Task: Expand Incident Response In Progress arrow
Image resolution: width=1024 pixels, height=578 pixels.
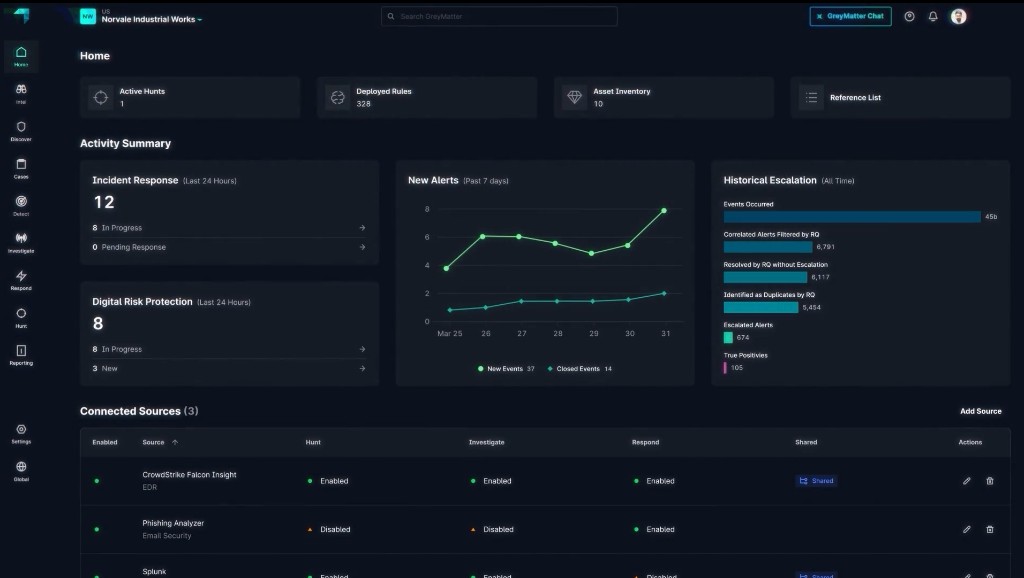Action: click(x=362, y=228)
